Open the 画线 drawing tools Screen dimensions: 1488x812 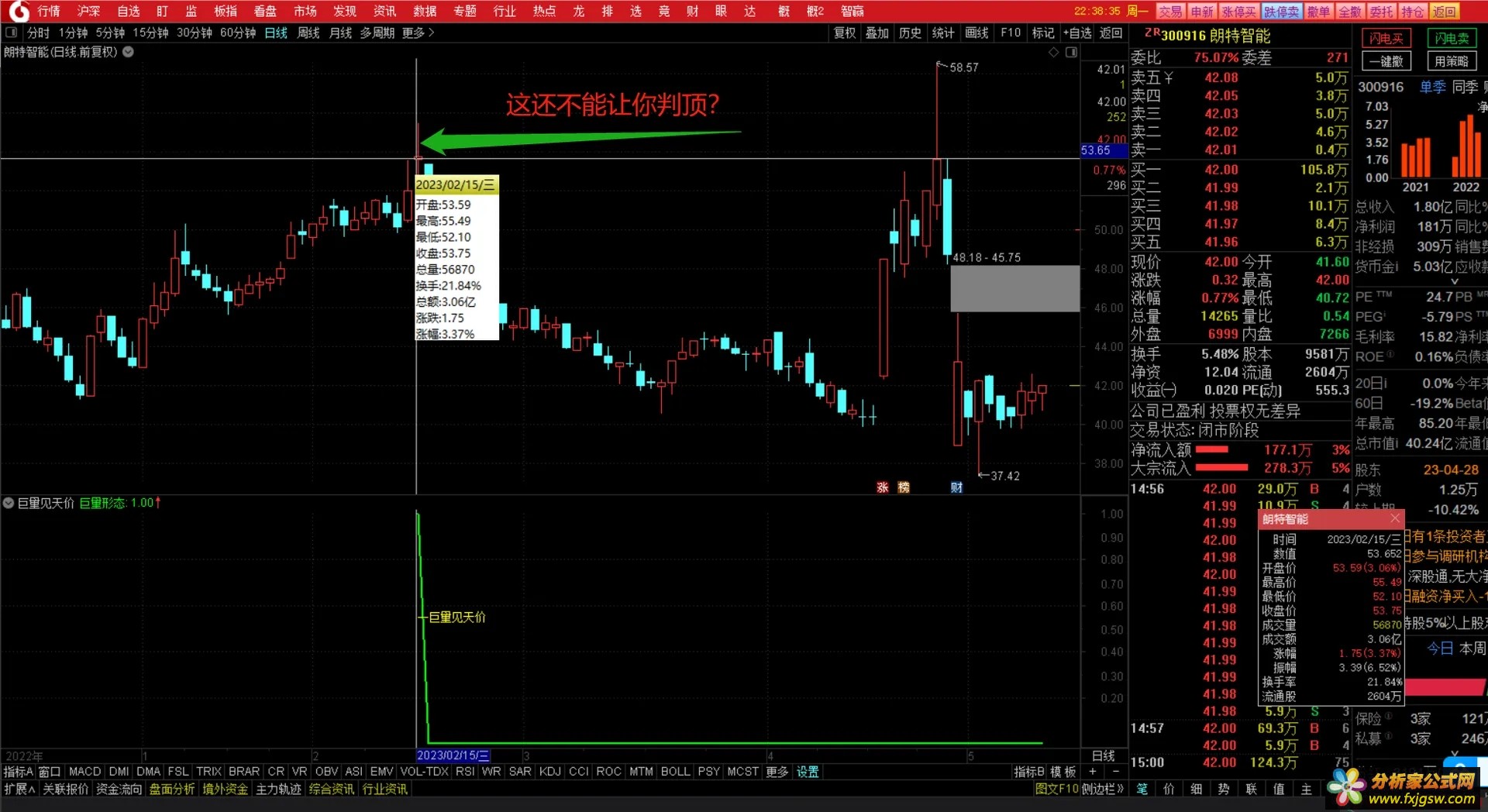tap(976, 33)
